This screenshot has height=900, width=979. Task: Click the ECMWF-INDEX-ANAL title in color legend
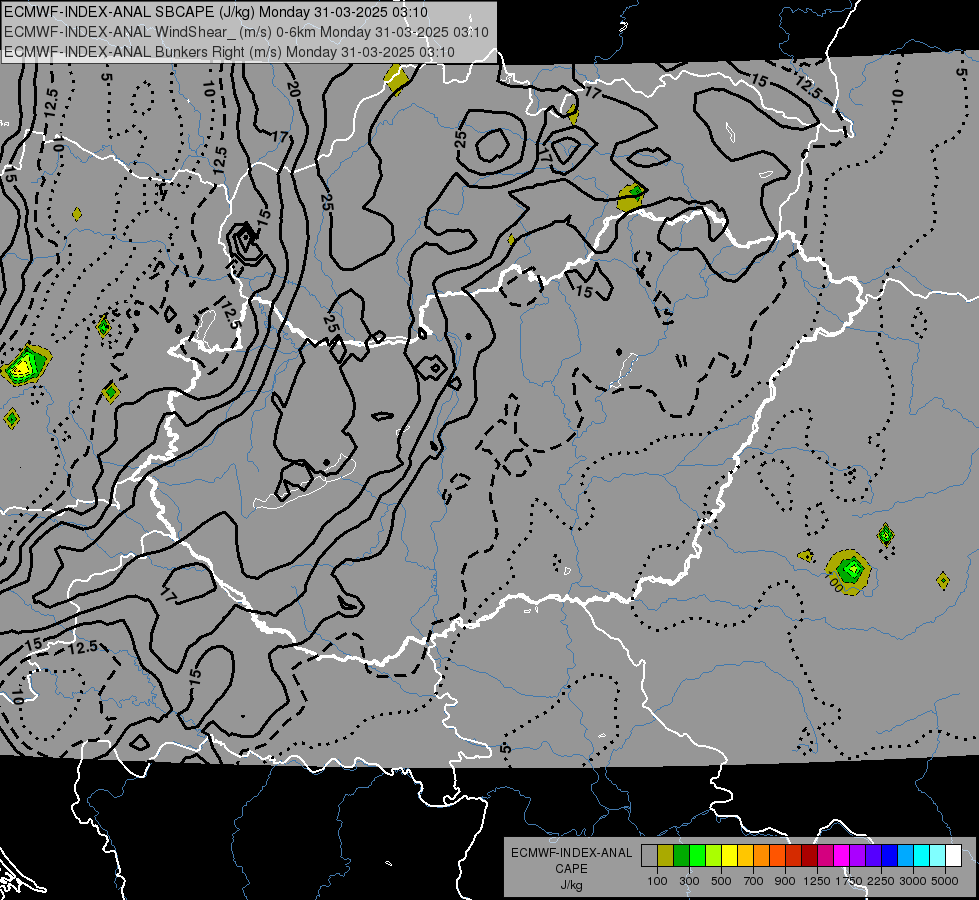click(x=571, y=853)
